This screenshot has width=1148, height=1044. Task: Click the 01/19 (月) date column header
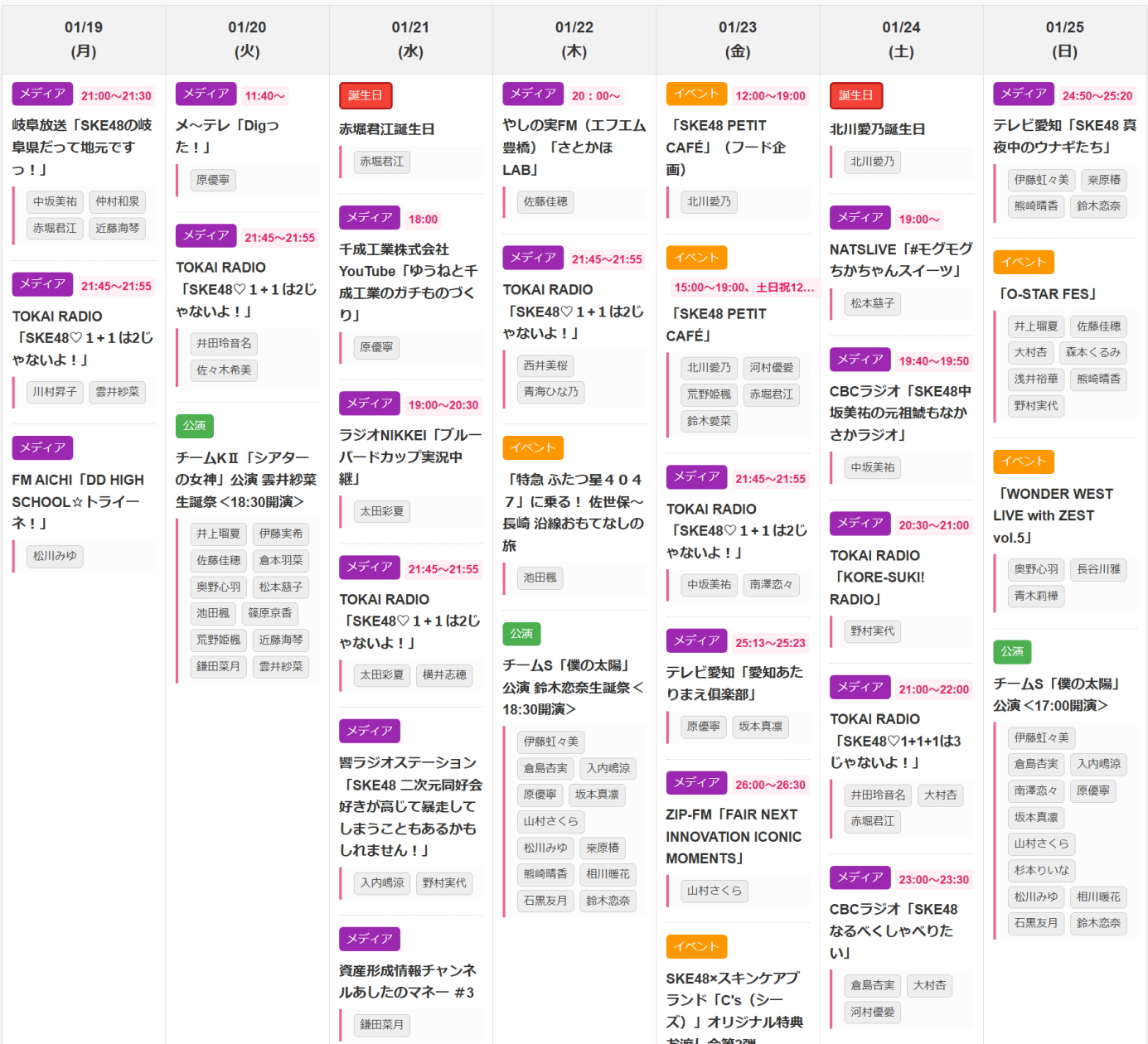[x=84, y=39]
